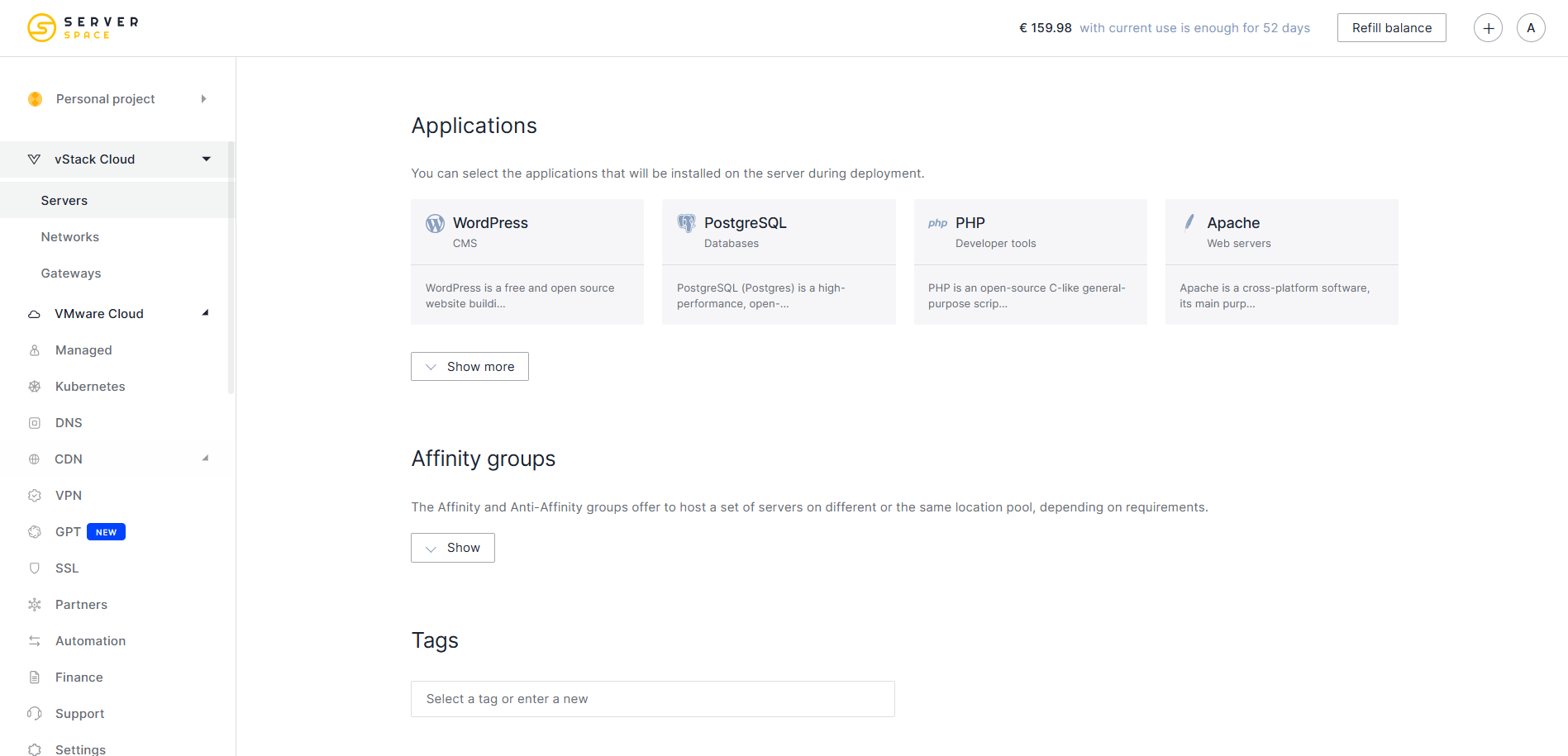The width and height of the screenshot is (1568, 756).
Task: Click the Kubernetes wheel icon
Action: pos(35,387)
